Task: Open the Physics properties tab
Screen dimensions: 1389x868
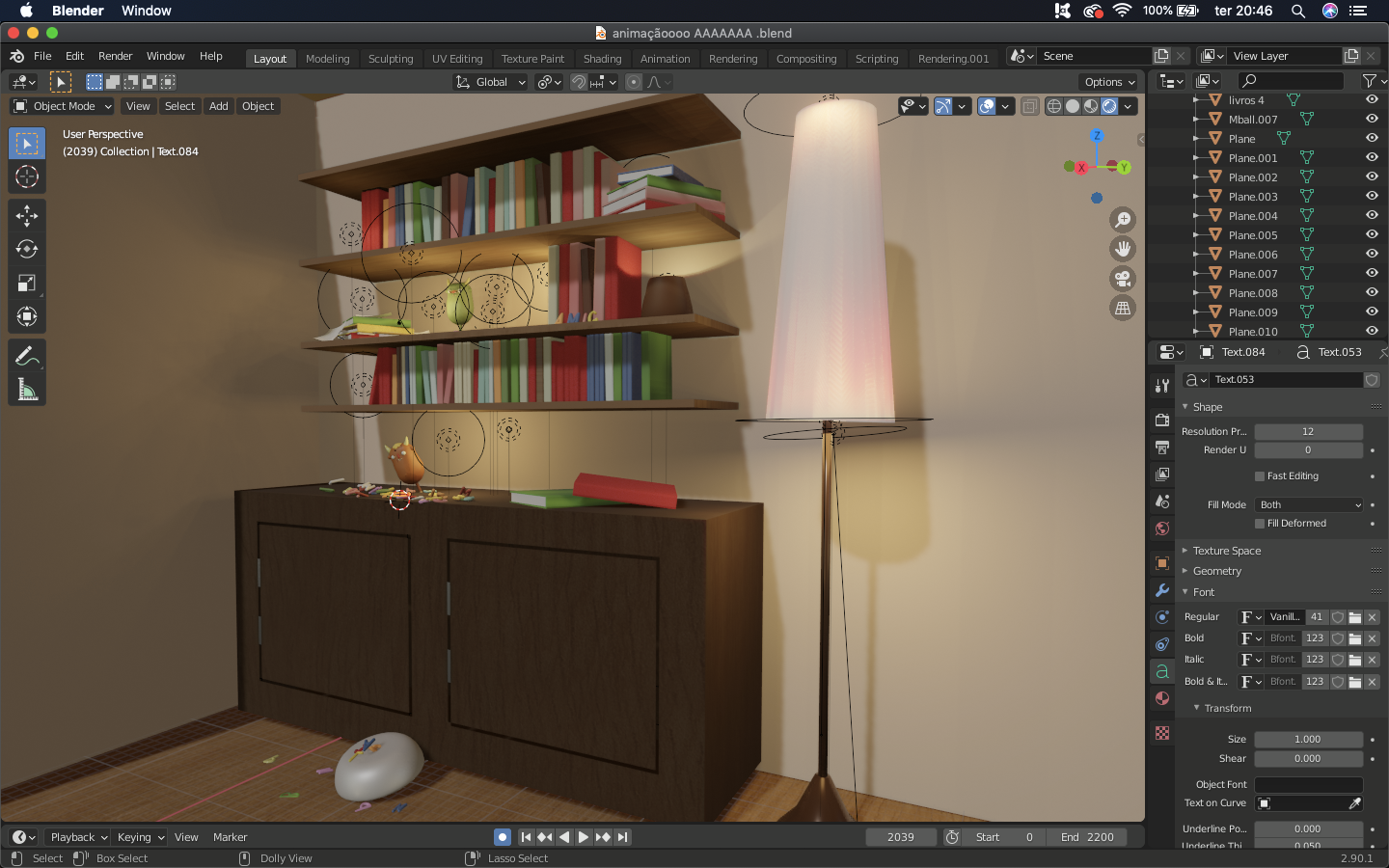Action: (1162, 617)
